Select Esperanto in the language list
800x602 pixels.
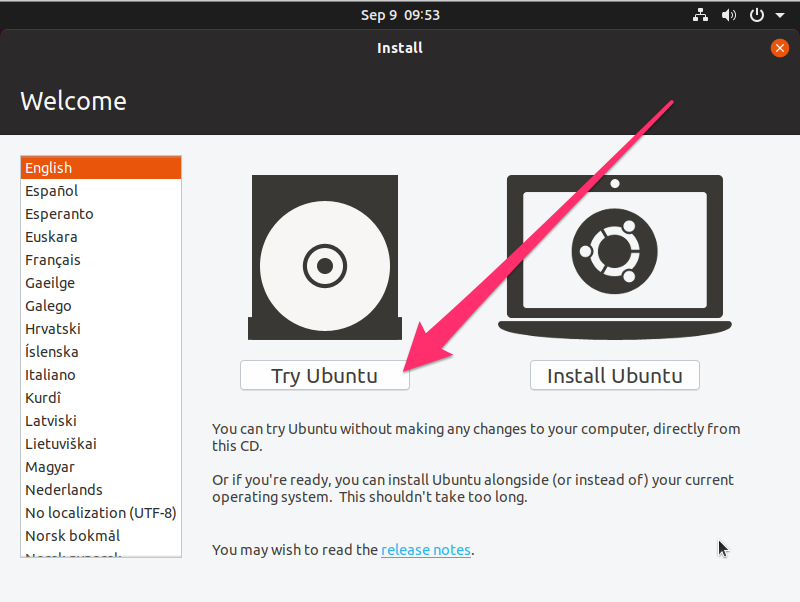[x=101, y=214]
